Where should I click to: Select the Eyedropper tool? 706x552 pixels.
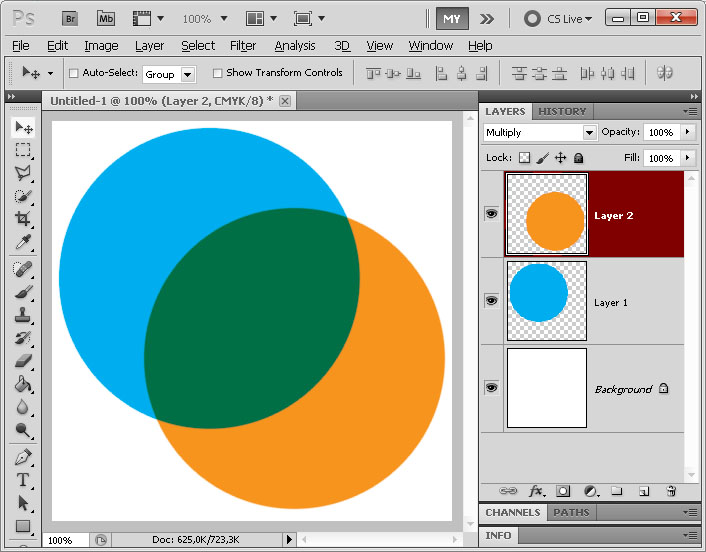[23, 242]
